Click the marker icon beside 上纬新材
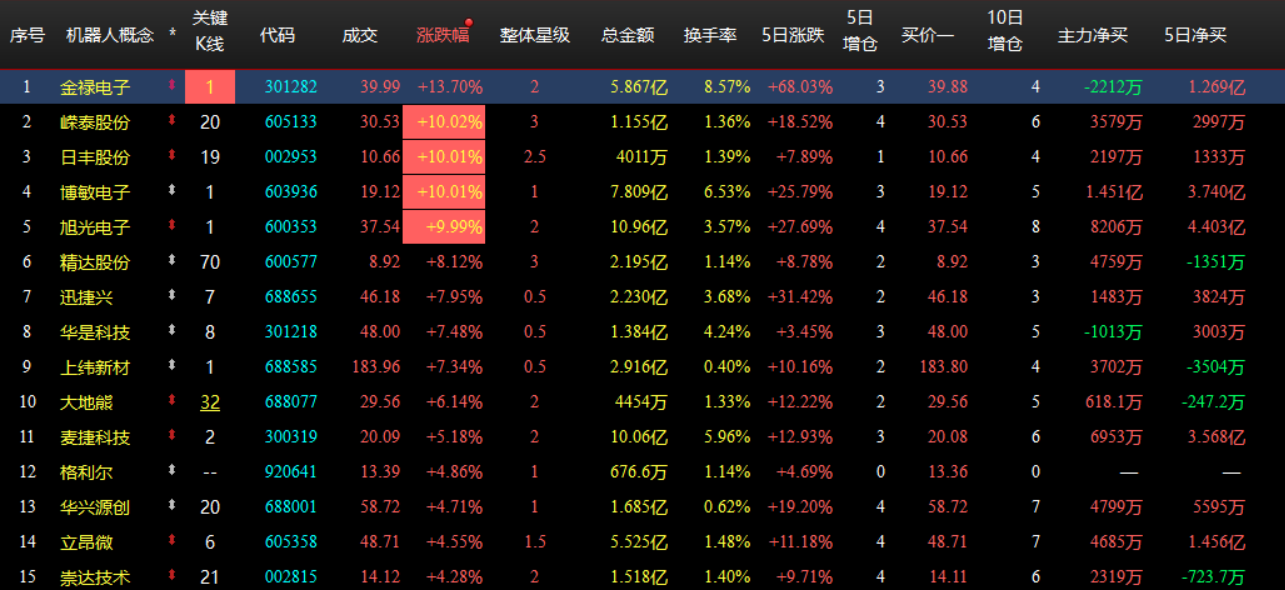Viewport: 1285px width, 590px height. 172,366
